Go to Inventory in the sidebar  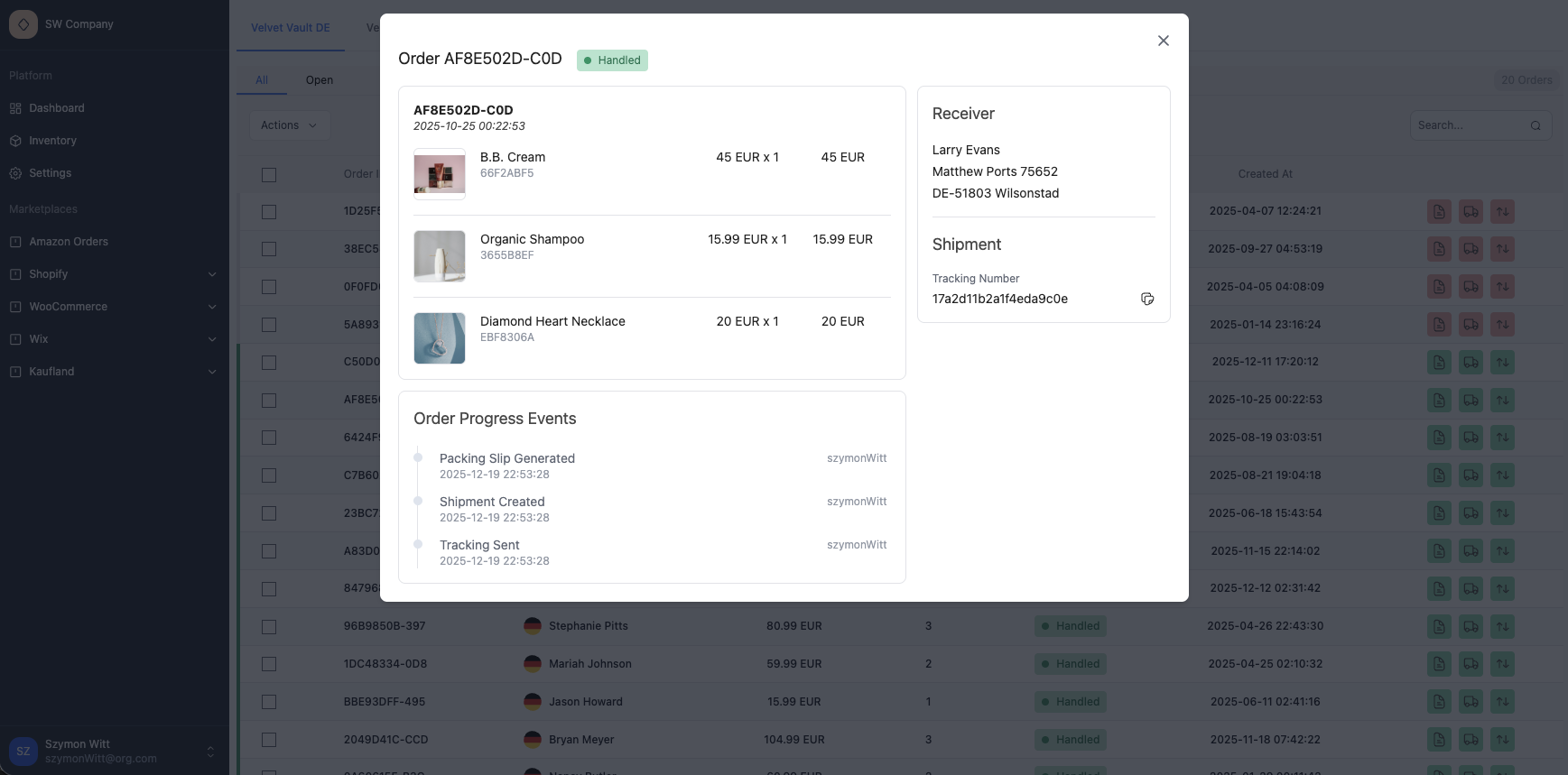[52, 141]
